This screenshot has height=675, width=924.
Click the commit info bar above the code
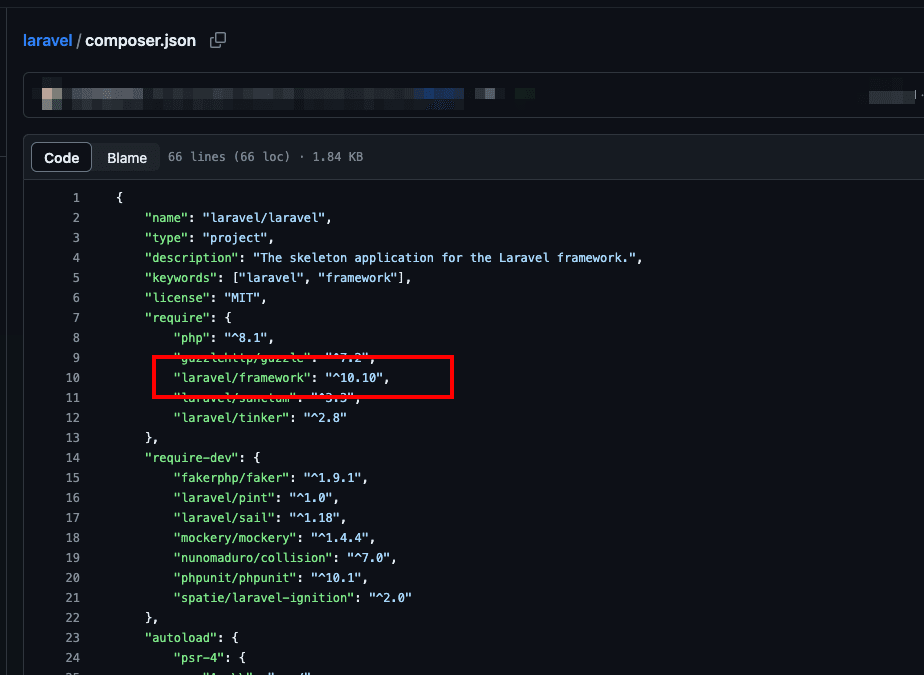pyautogui.click(x=460, y=96)
